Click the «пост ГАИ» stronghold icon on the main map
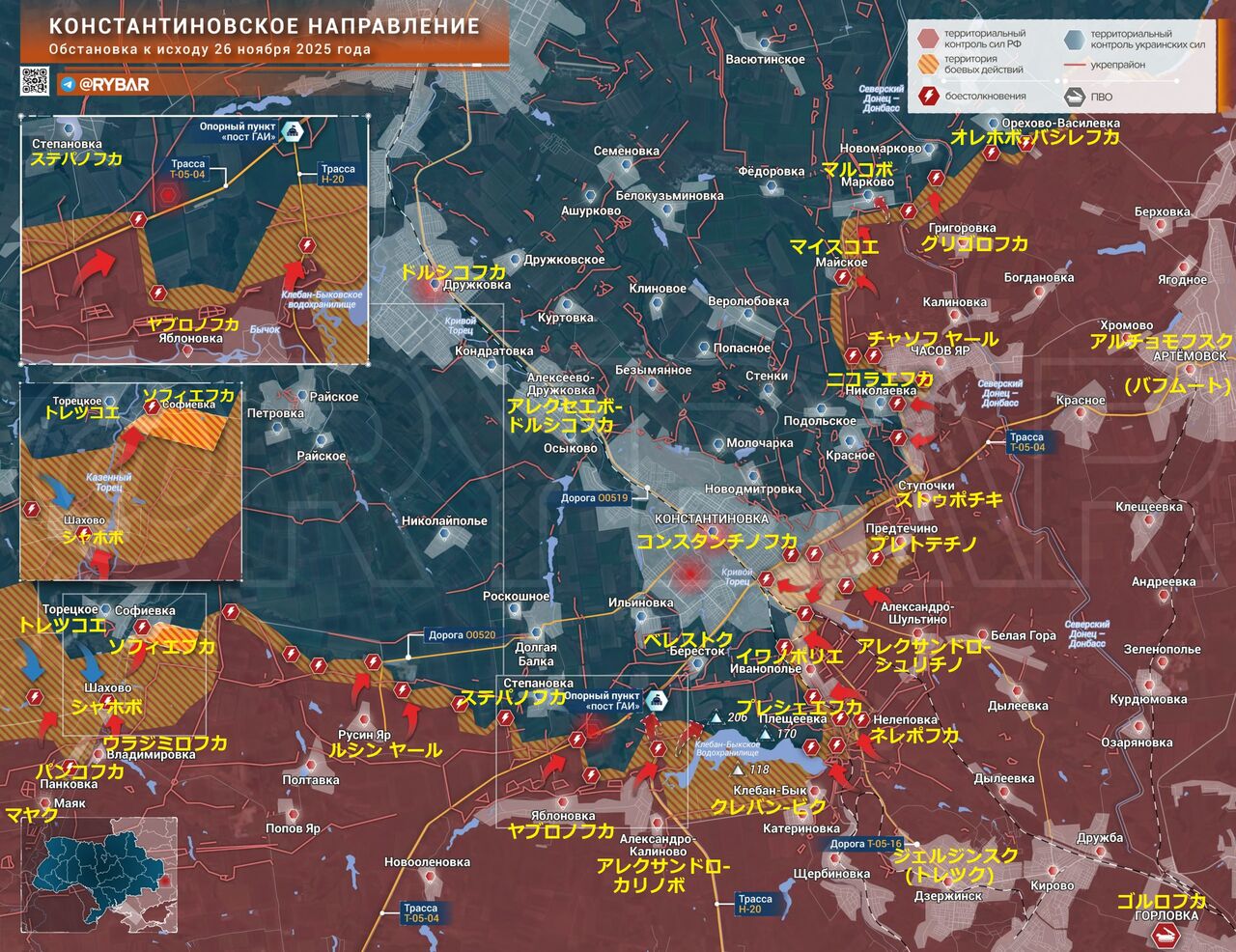1236x952 pixels. [657, 701]
